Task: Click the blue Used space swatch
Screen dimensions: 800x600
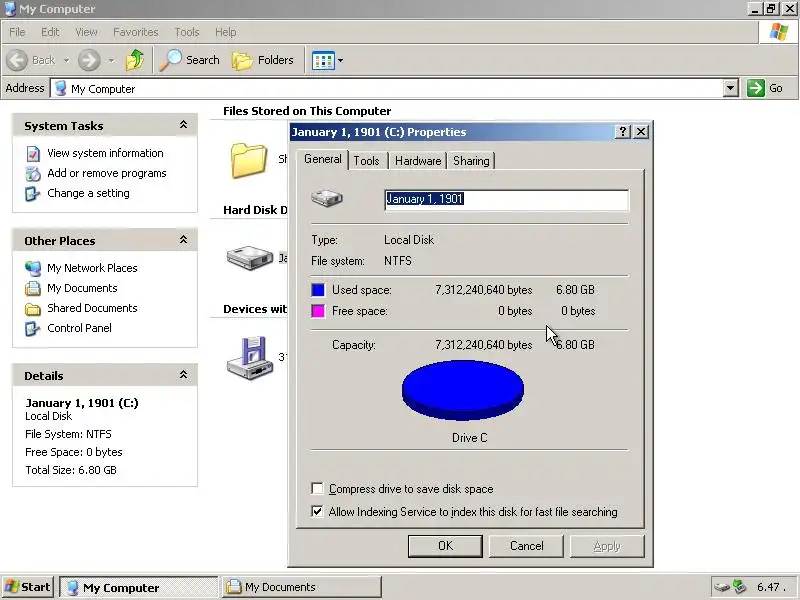Action: (318, 290)
